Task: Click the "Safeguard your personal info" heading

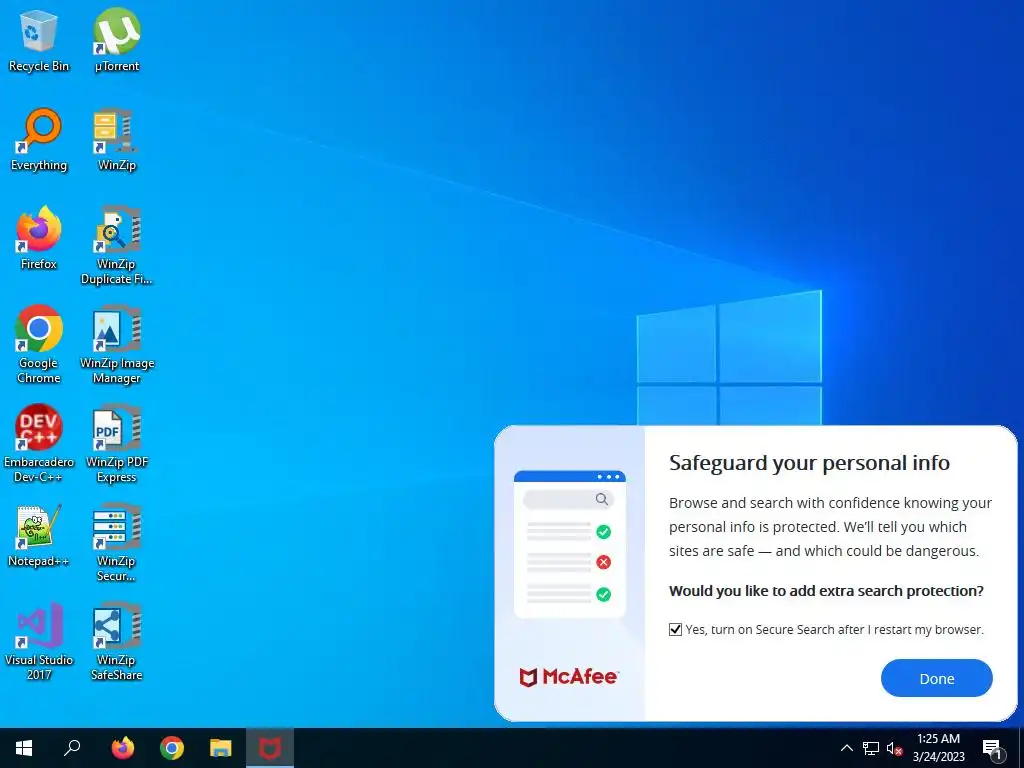Action: (x=809, y=463)
